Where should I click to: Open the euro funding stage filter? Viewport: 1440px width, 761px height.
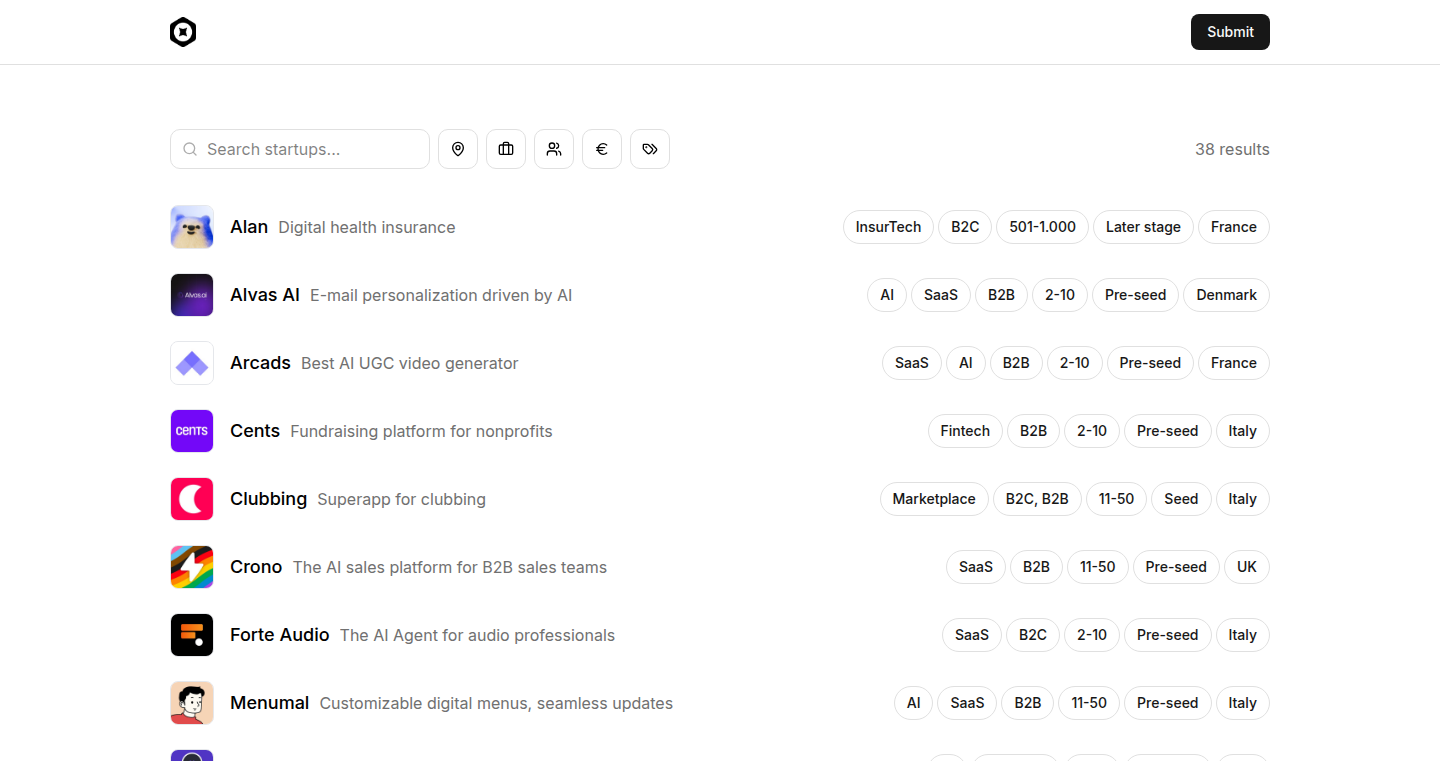coord(602,149)
